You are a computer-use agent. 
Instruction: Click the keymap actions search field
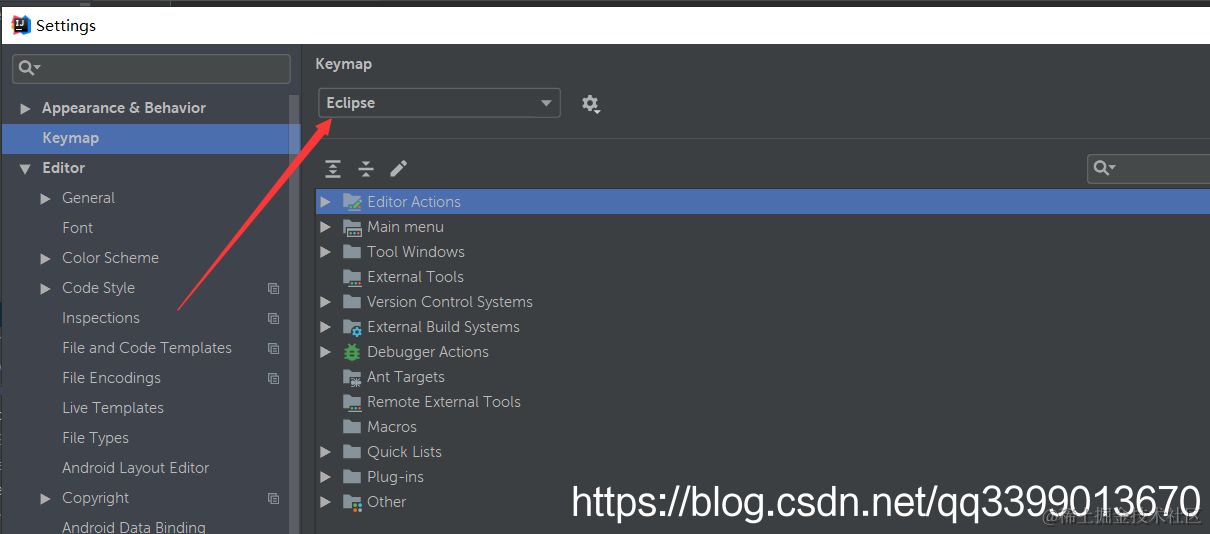[1149, 168]
